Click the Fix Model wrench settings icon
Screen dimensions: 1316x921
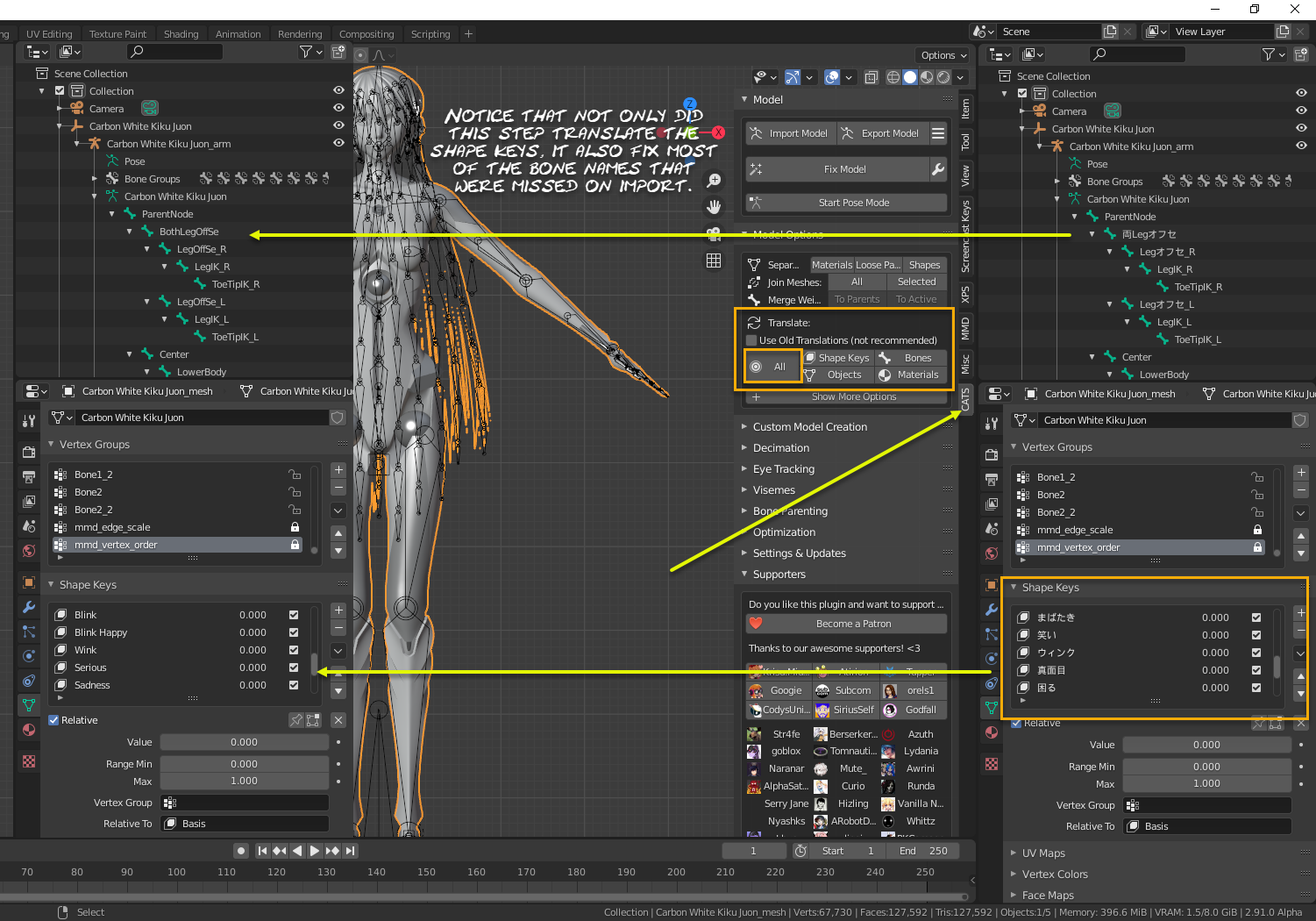click(x=938, y=169)
